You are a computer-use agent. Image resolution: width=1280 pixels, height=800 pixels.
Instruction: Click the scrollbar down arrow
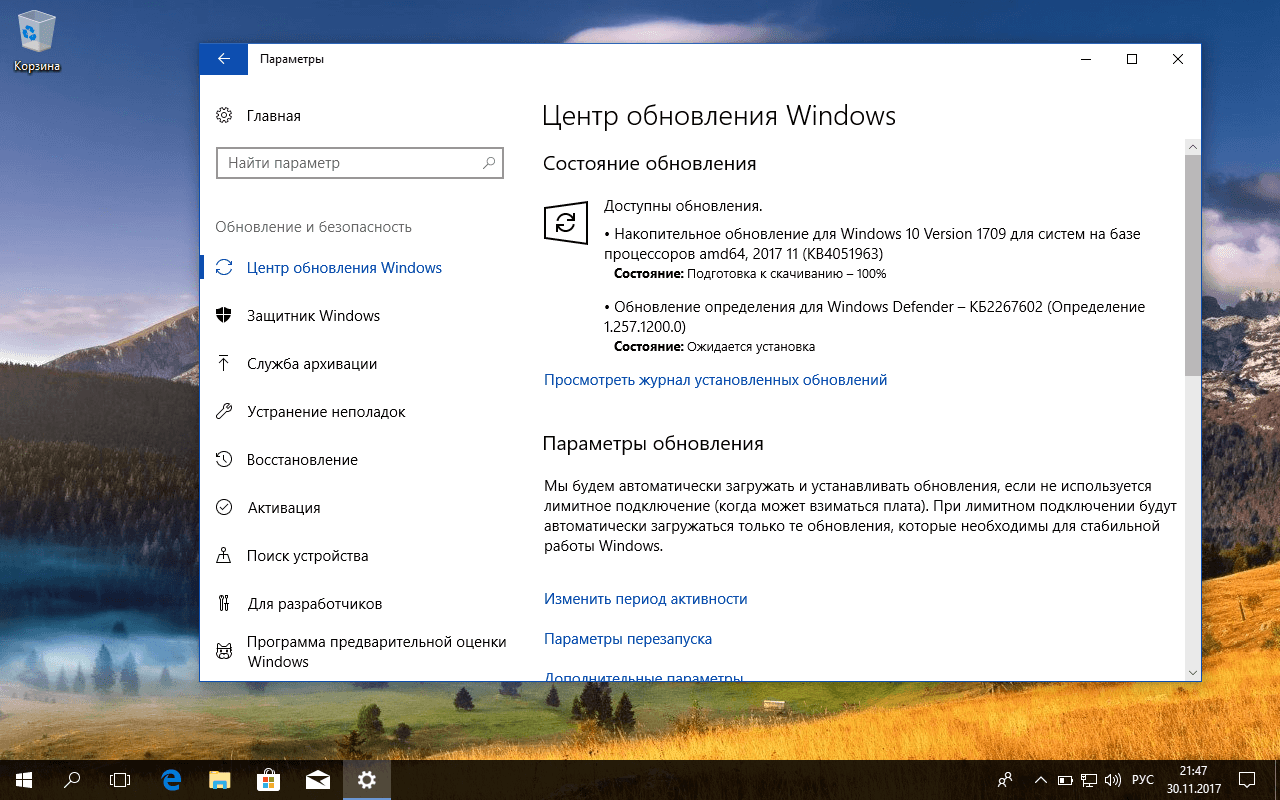pyautogui.click(x=1192, y=672)
